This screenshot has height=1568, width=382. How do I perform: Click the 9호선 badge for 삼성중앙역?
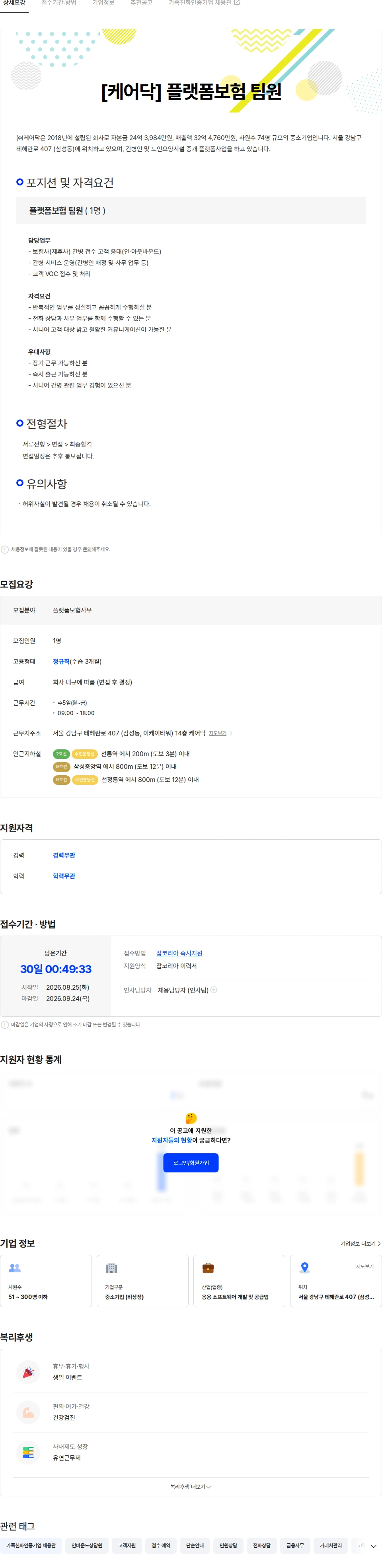click(x=61, y=766)
